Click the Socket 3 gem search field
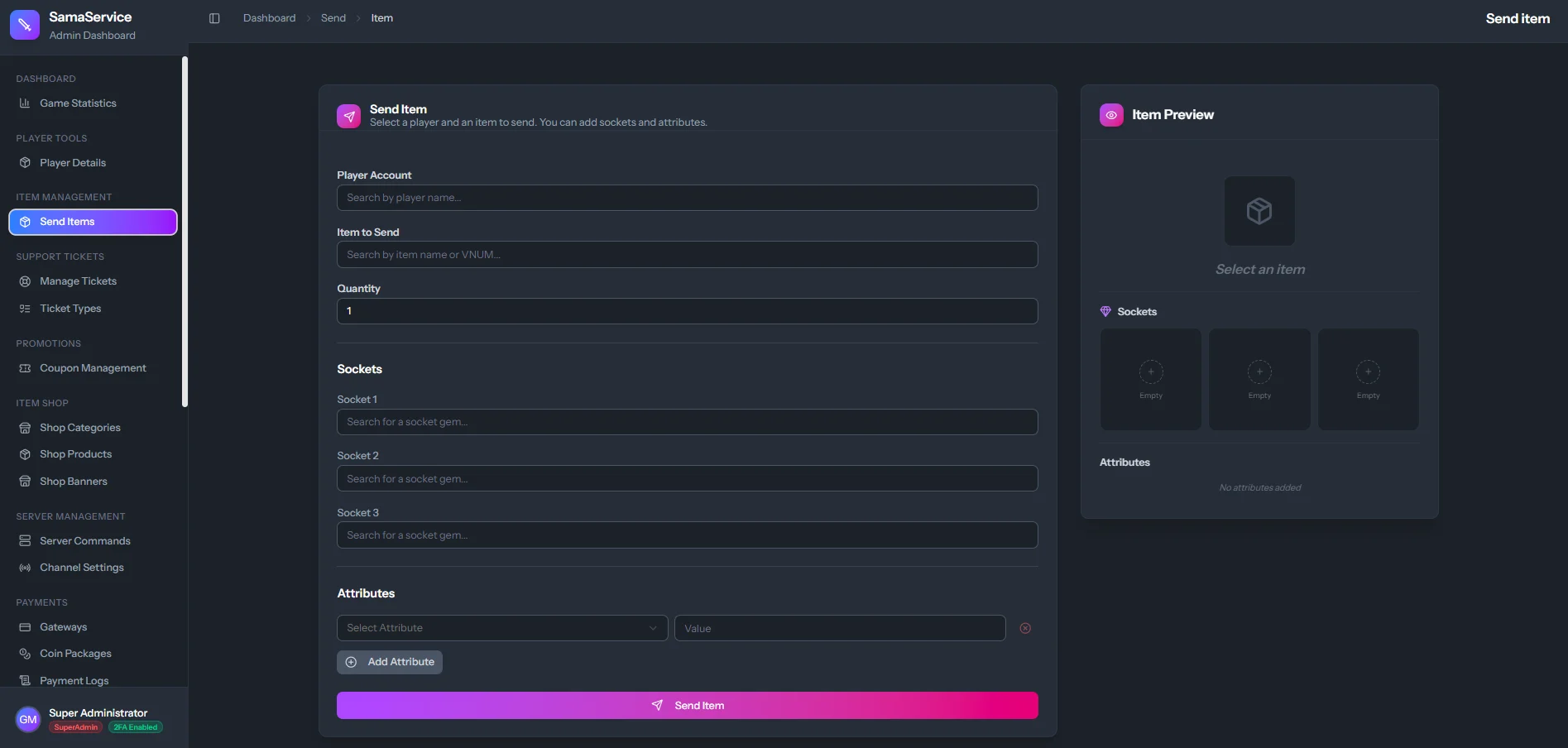 click(688, 535)
